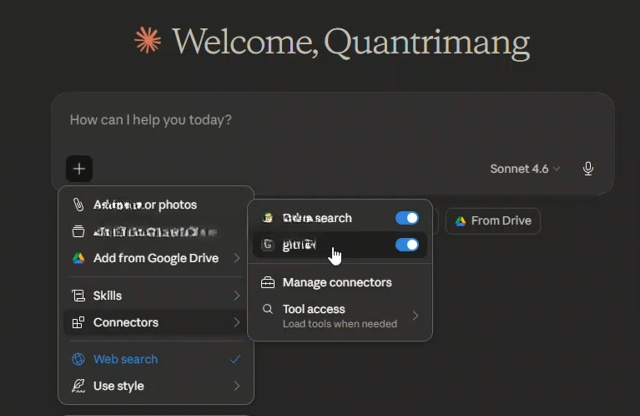Open Tool access settings entry
The height and width of the screenshot is (416, 640).
(340, 316)
